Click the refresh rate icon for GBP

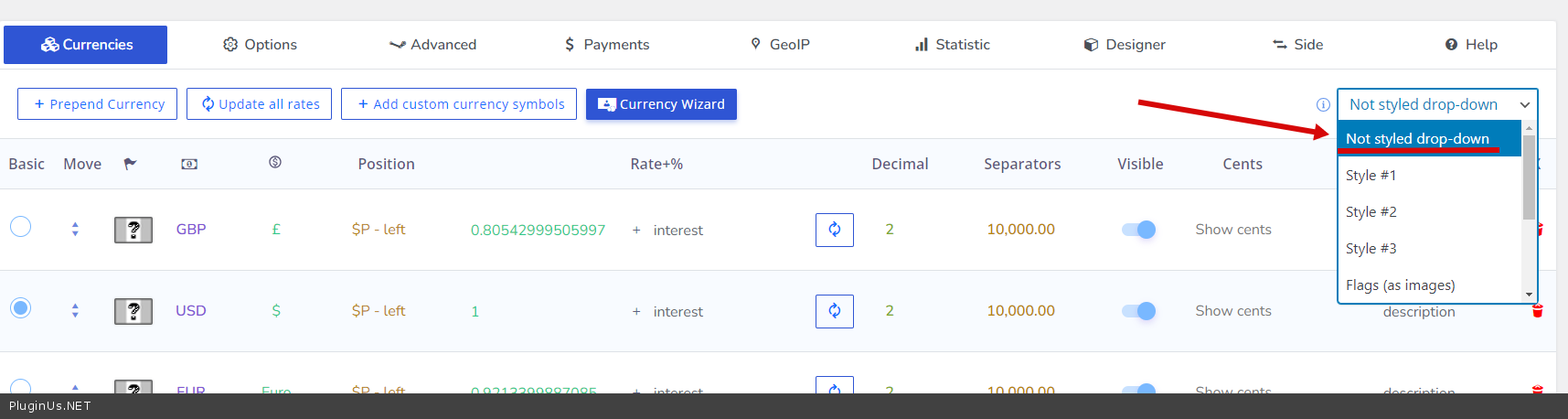tap(834, 230)
